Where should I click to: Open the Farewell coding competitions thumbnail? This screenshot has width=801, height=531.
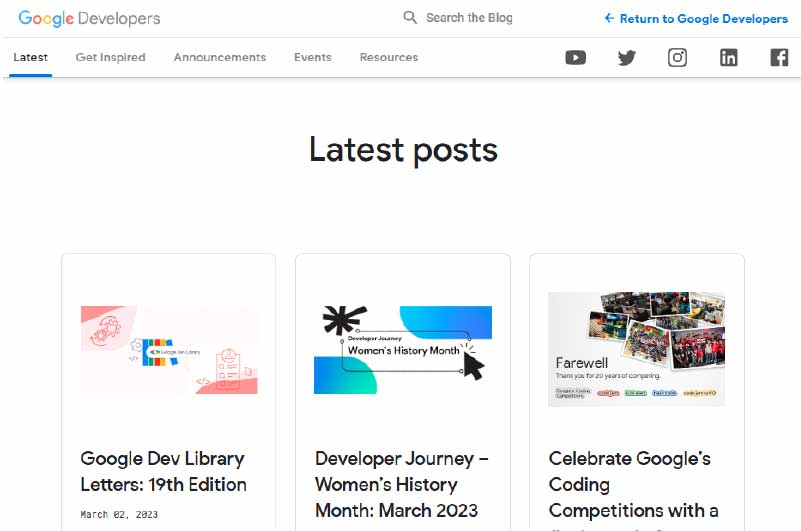click(x=637, y=350)
